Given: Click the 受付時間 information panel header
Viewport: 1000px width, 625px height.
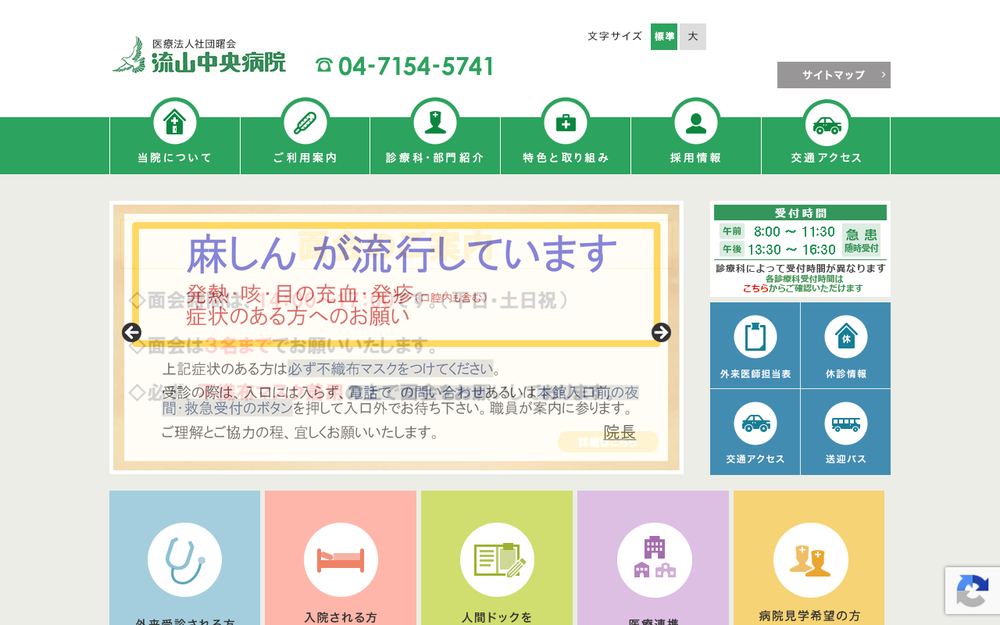Looking at the screenshot, I should 800,212.
